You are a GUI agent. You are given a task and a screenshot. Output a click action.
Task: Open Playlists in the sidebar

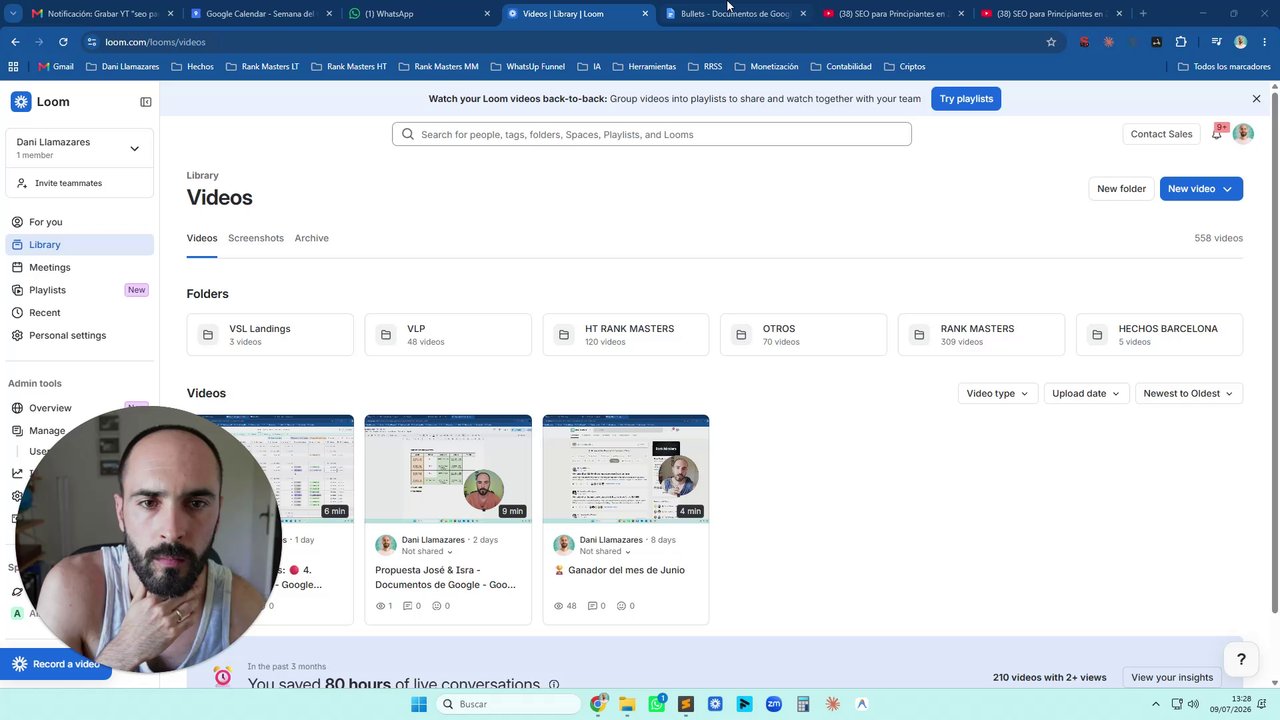pos(80,290)
